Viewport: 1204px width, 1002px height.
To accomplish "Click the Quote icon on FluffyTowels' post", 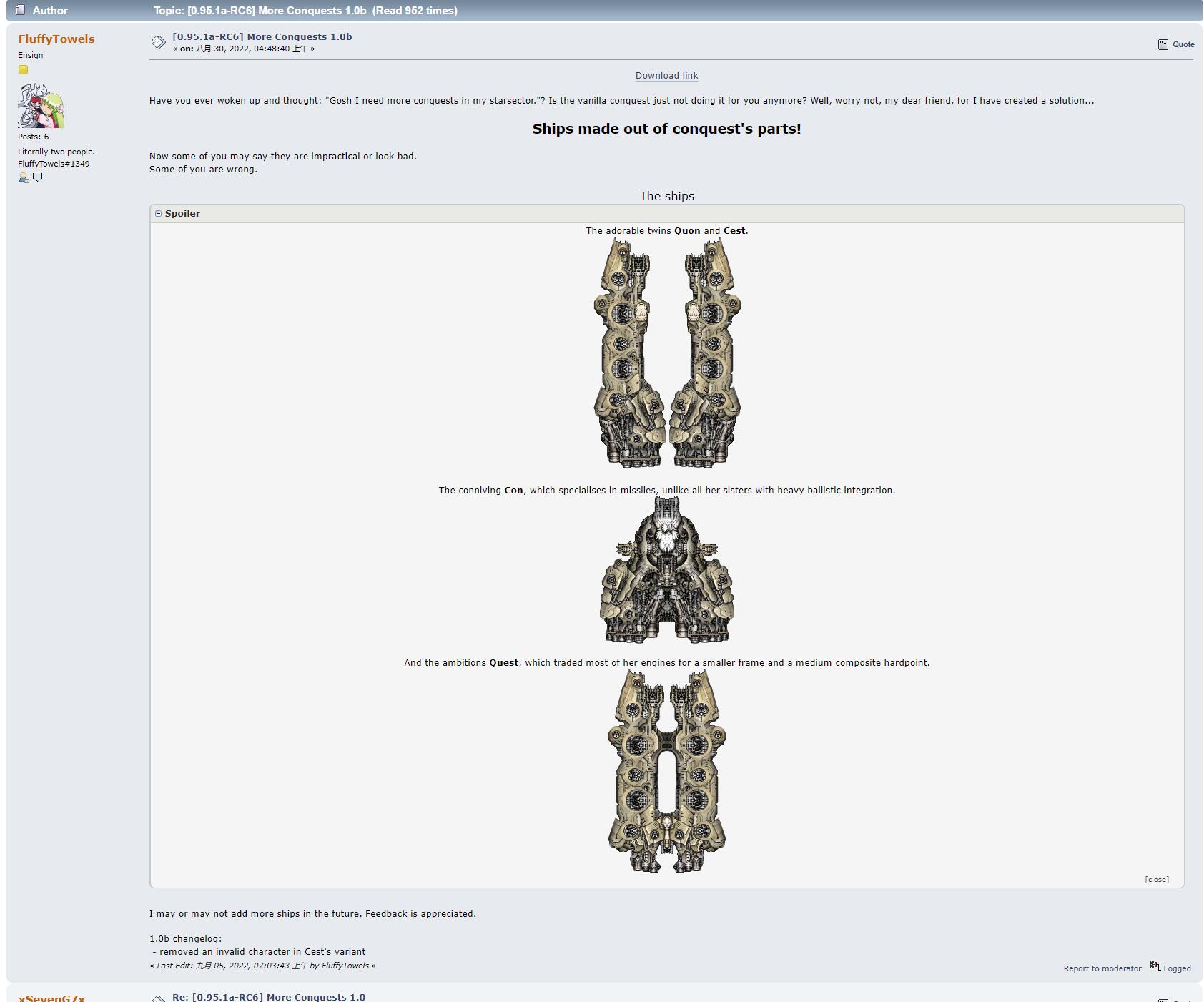I will pos(1163,44).
